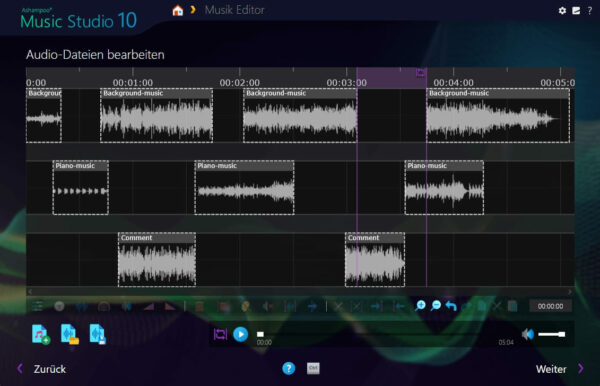Open the mixer sliders icon in editing toolbar
Screen dimensions: 600x386
pos(38,306)
